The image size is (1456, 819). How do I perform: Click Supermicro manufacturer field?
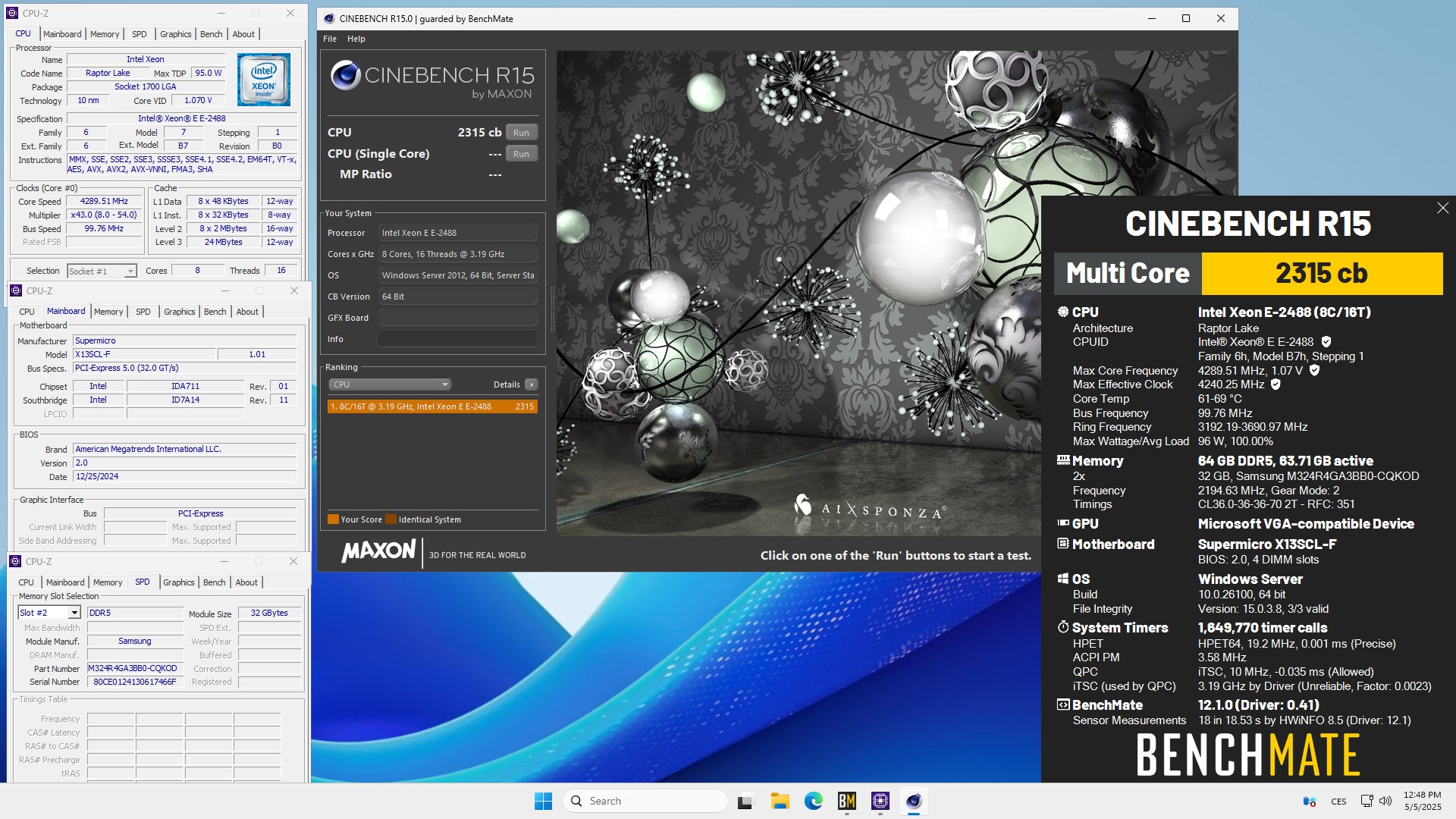coord(184,341)
